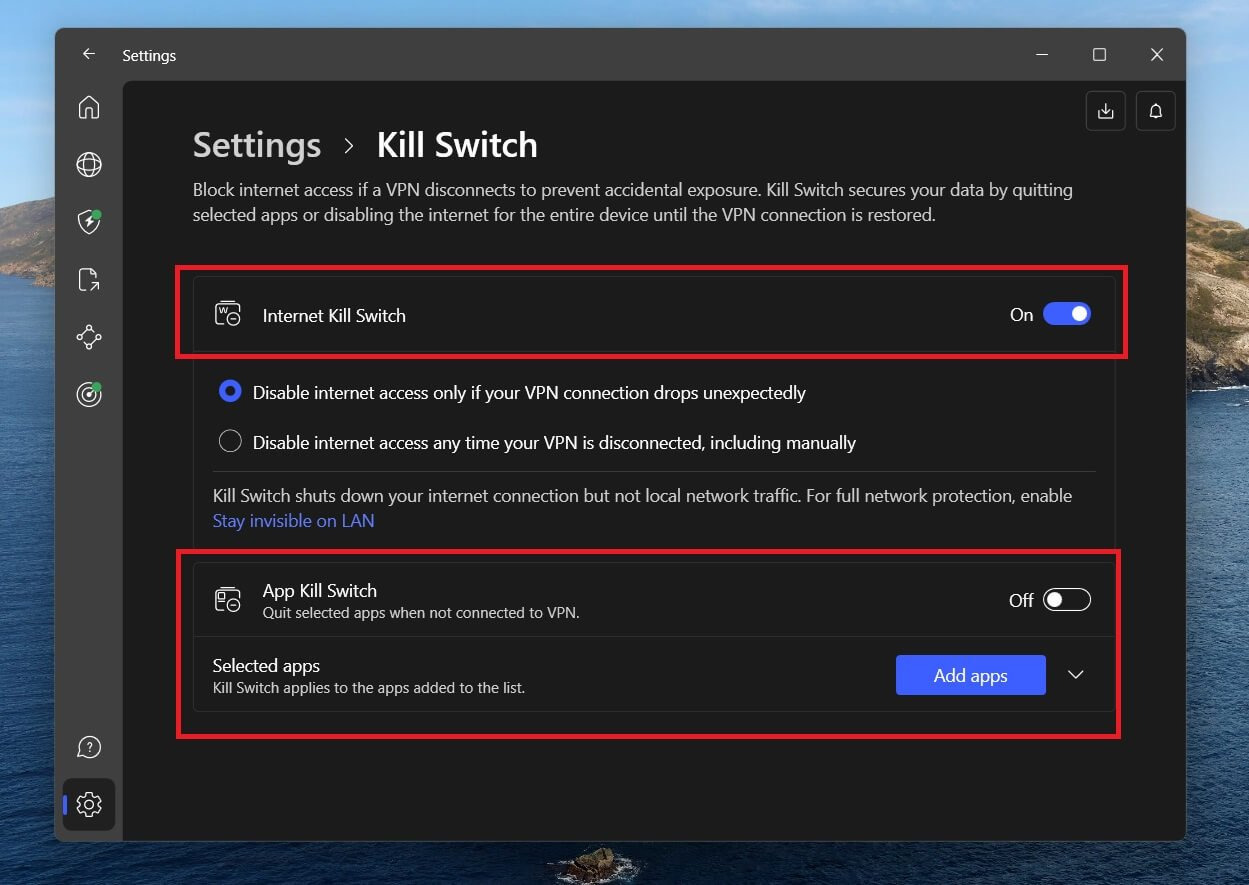Open the Dark Web Monitor radar icon
This screenshot has width=1249, height=885.
click(x=89, y=395)
